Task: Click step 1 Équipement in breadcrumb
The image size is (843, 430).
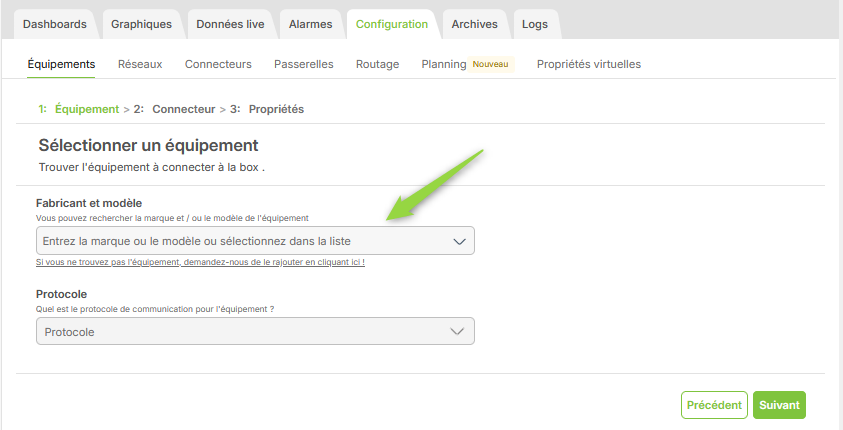Action: pos(78,109)
